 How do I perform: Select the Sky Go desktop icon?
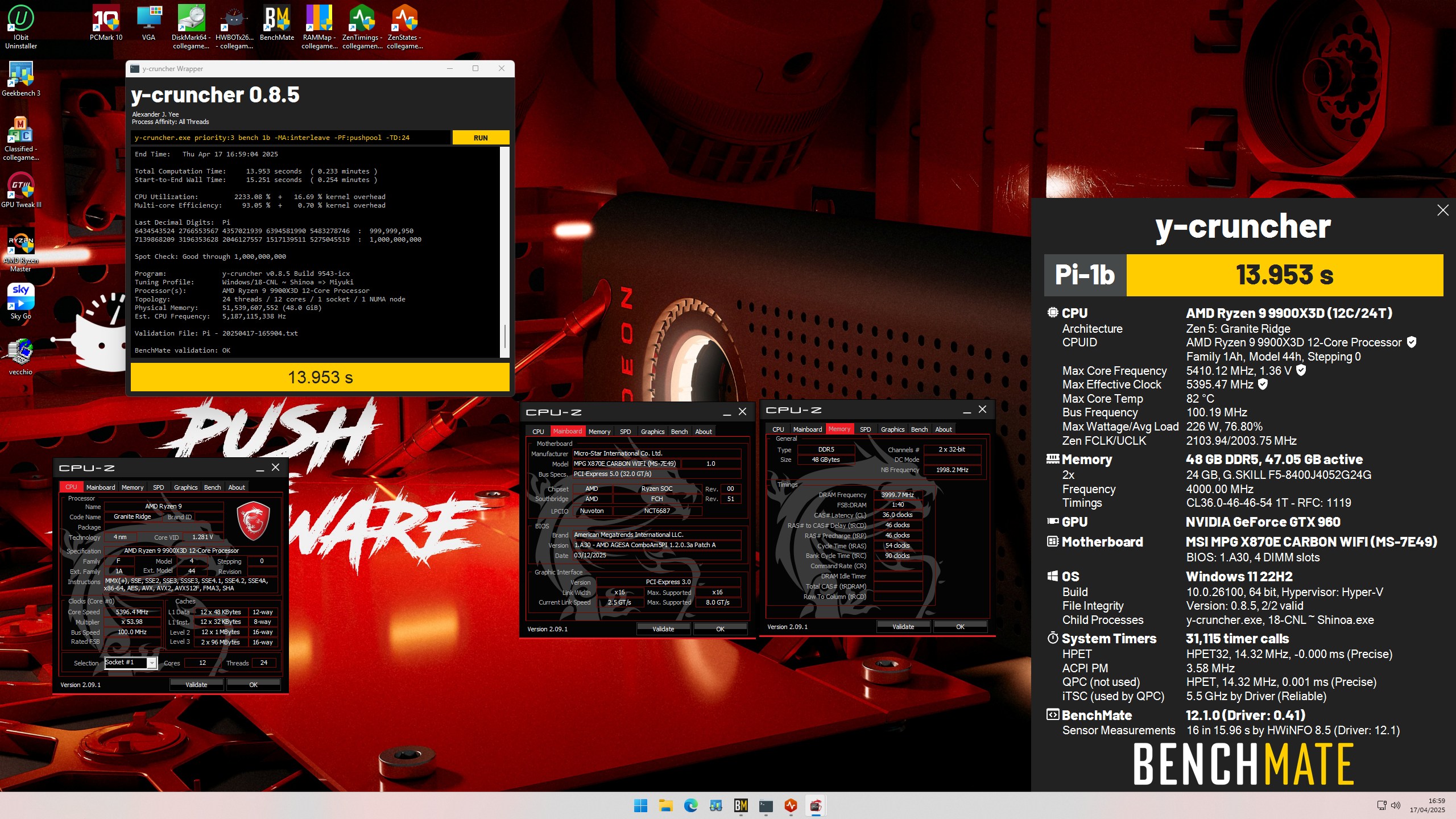coord(20,301)
